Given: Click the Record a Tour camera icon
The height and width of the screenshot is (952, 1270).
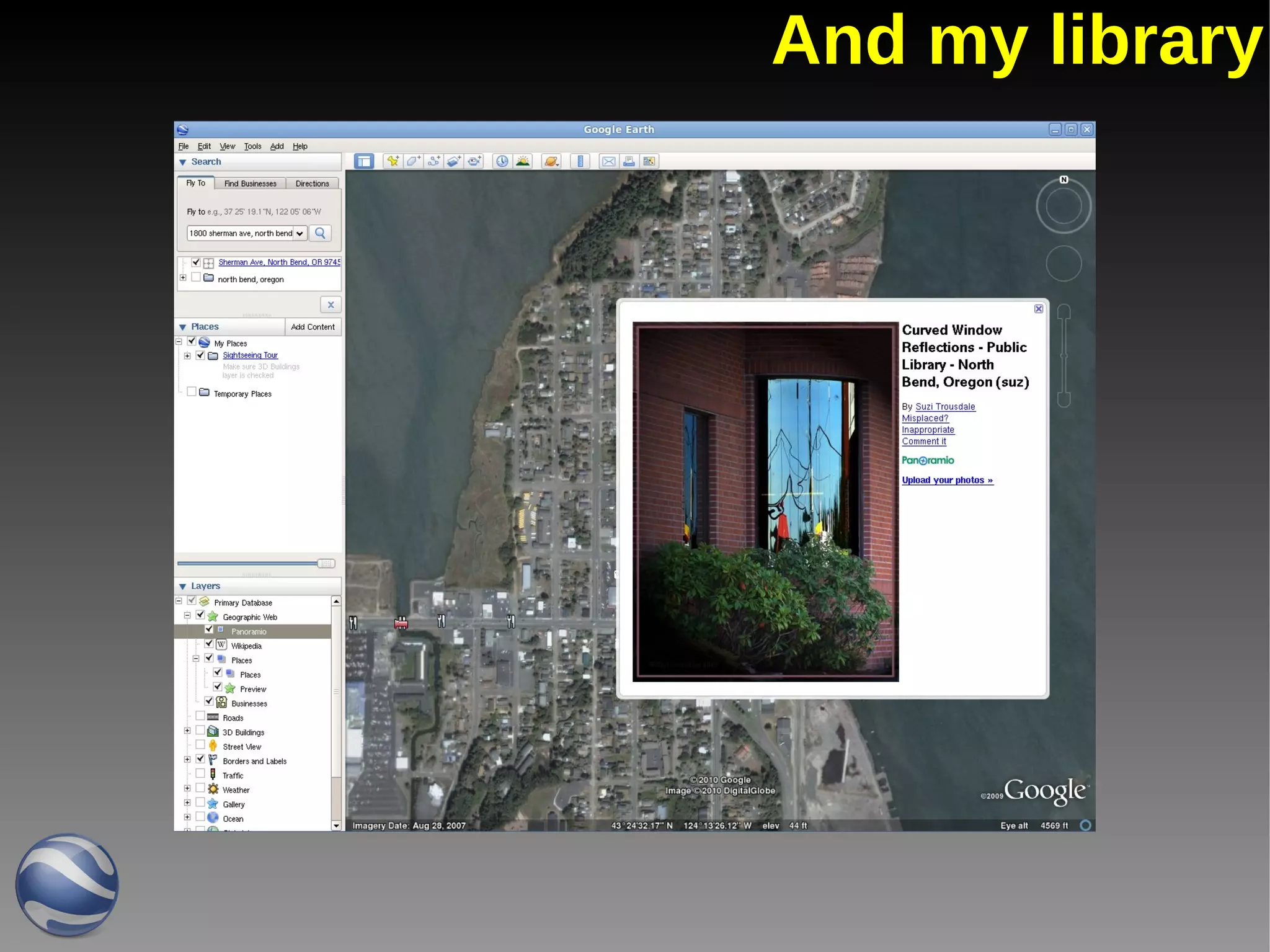Looking at the screenshot, I should [474, 161].
